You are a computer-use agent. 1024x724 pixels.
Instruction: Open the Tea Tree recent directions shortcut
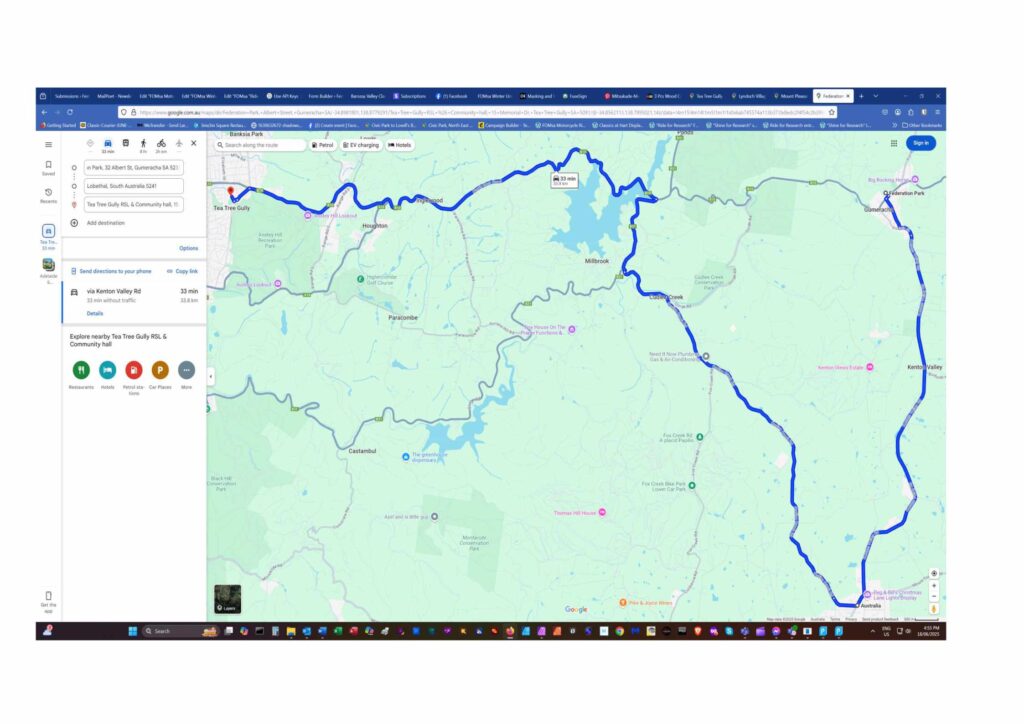coord(48,236)
